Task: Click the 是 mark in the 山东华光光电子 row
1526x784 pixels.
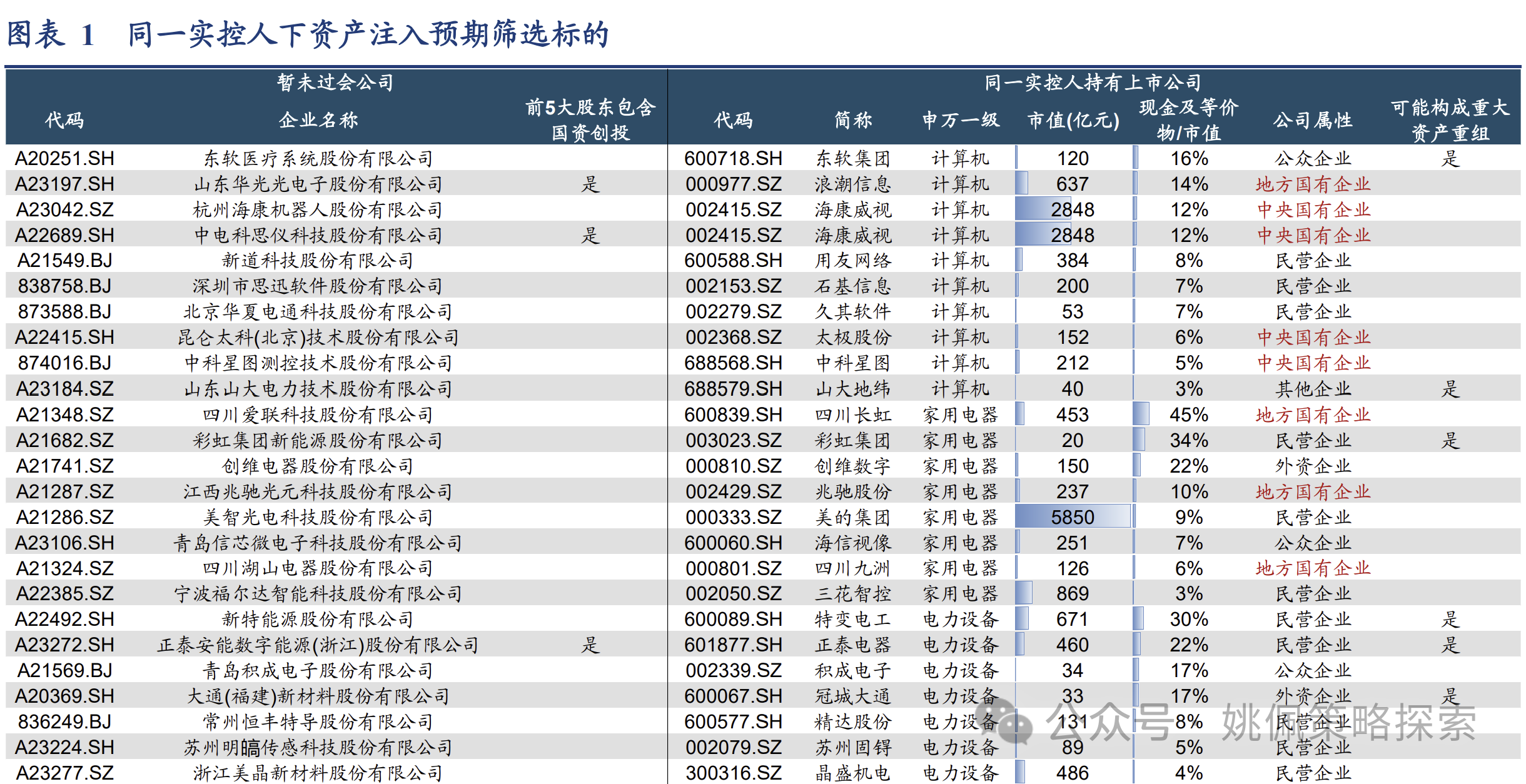Action: pos(590,184)
